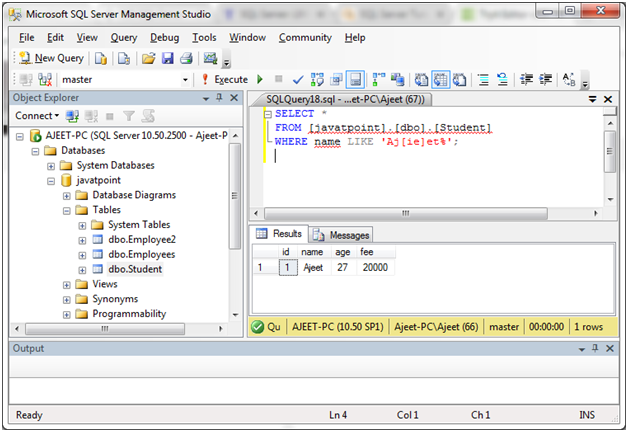
Task: Close the Output panel
Action: click(x=610, y=349)
